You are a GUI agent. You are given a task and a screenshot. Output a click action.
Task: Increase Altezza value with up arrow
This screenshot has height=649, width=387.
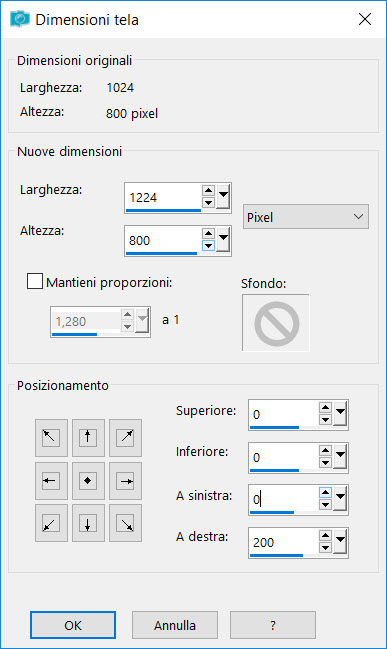[x=208, y=234]
